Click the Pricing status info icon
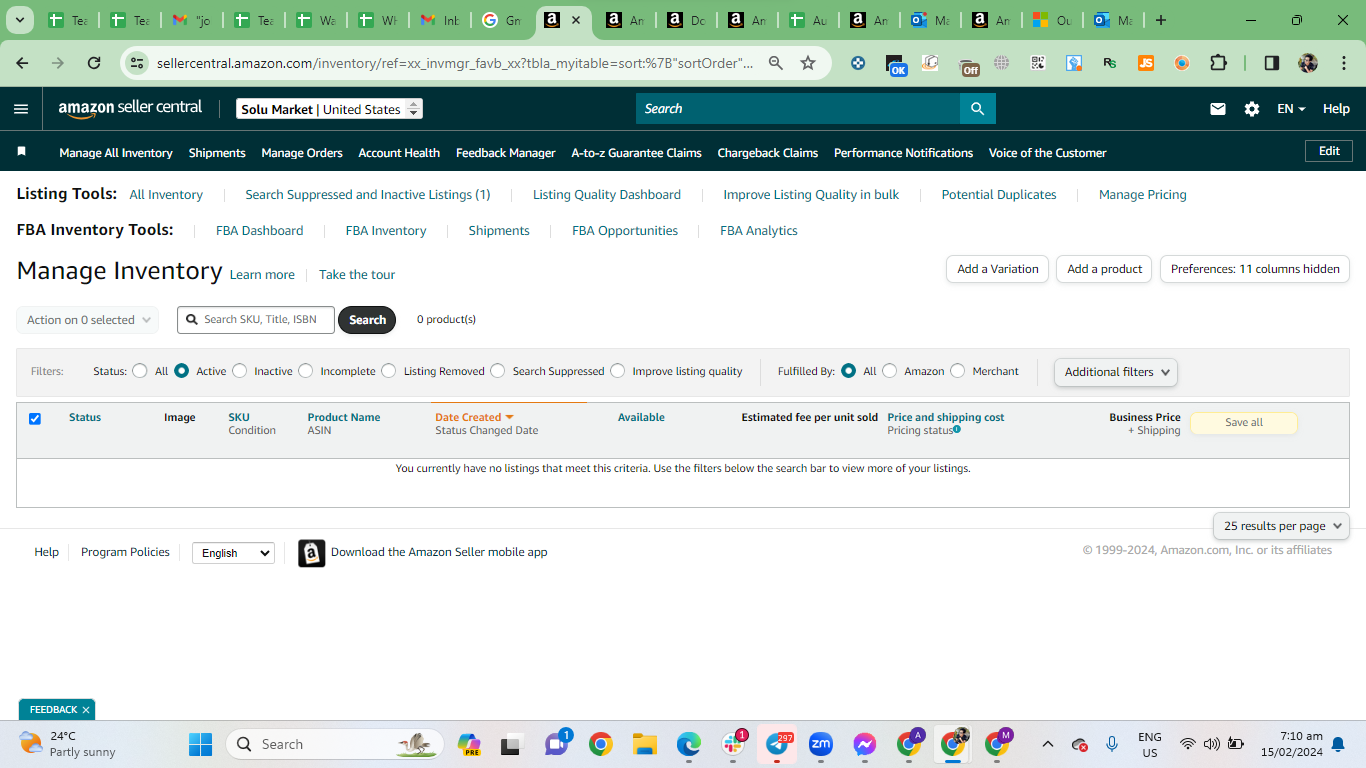Screen dimensions: 1366x768 pos(957,429)
